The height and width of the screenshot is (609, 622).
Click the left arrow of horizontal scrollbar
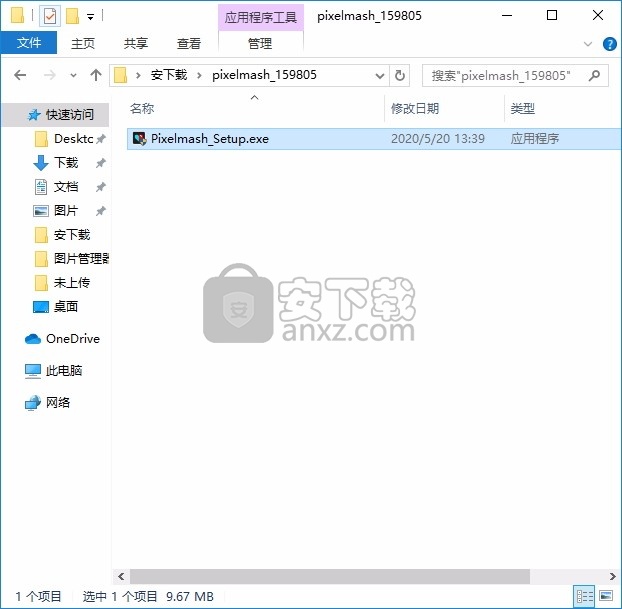coord(121,576)
